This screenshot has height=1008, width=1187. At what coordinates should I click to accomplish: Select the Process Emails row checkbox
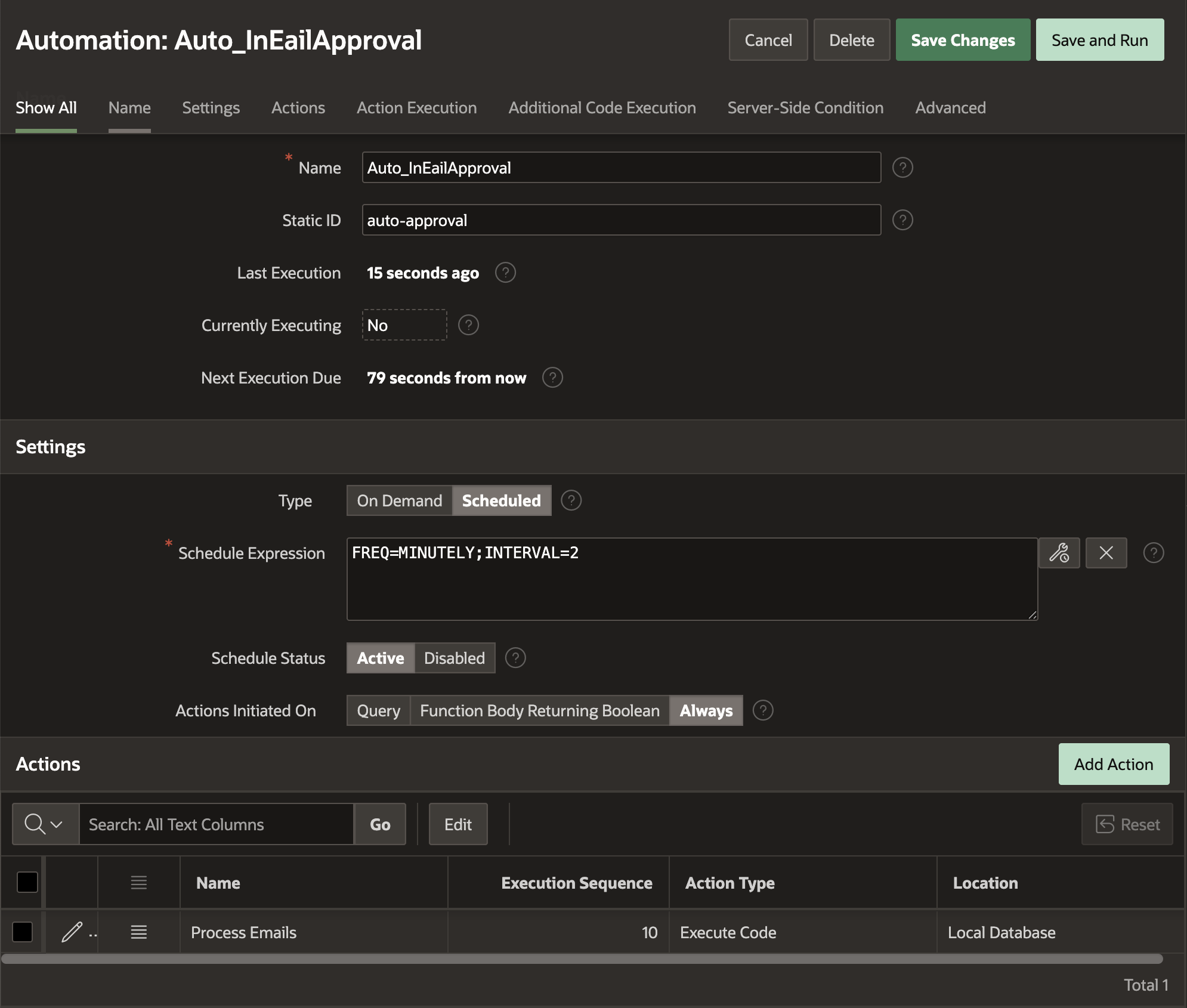pyautogui.click(x=23, y=932)
